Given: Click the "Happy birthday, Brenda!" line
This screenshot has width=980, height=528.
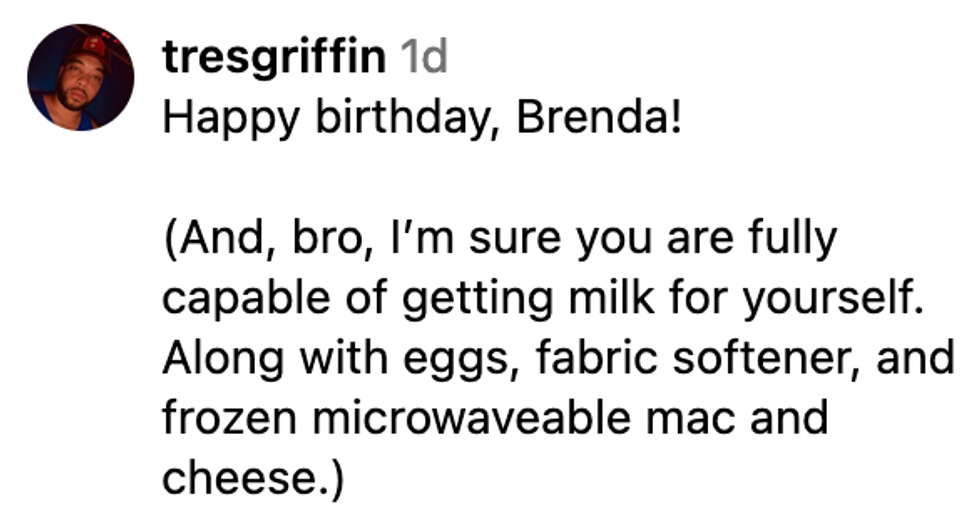Looking at the screenshot, I should (421, 119).
